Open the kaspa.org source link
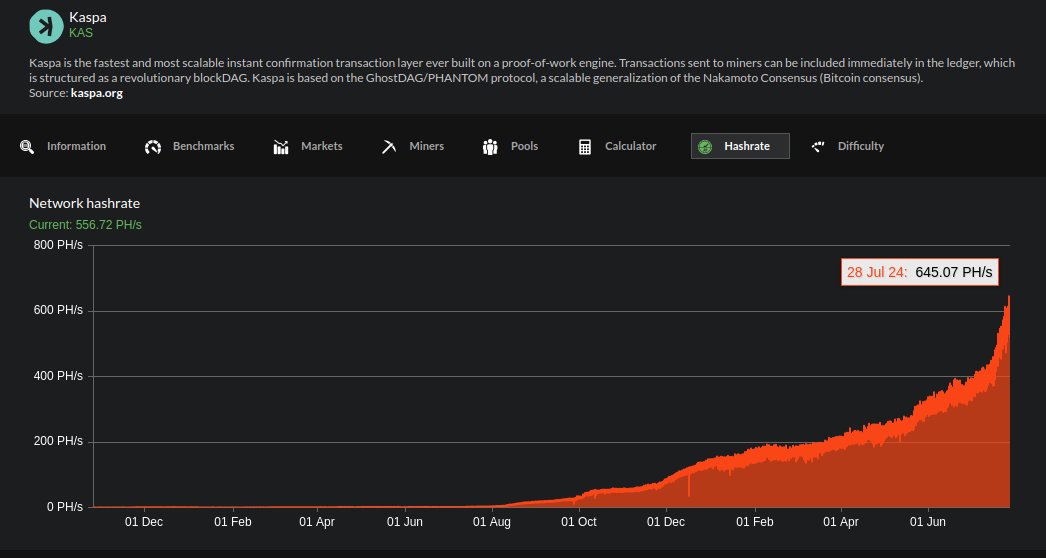 (x=97, y=93)
